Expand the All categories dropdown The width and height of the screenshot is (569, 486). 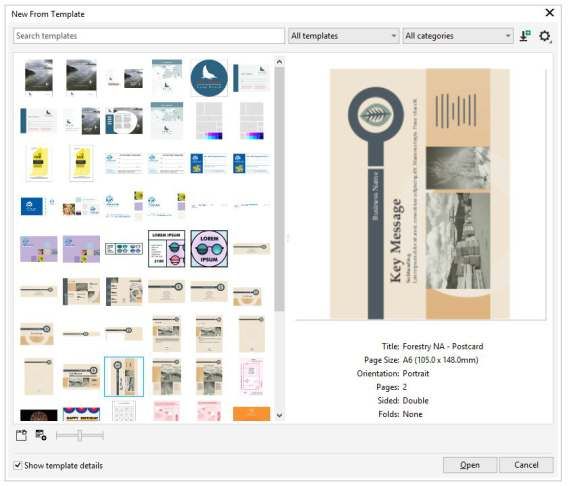click(x=458, y=36)
